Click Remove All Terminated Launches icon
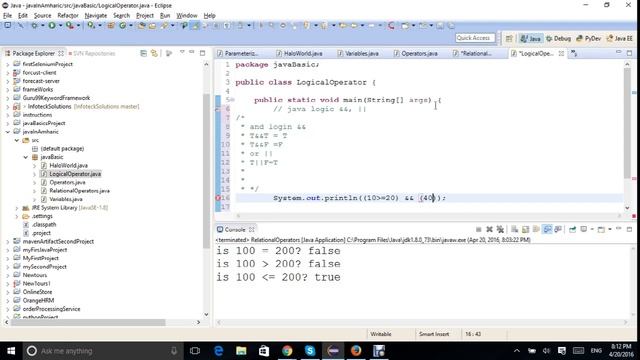This screenshot has height=360, width=640. click(x=500, y=229)
